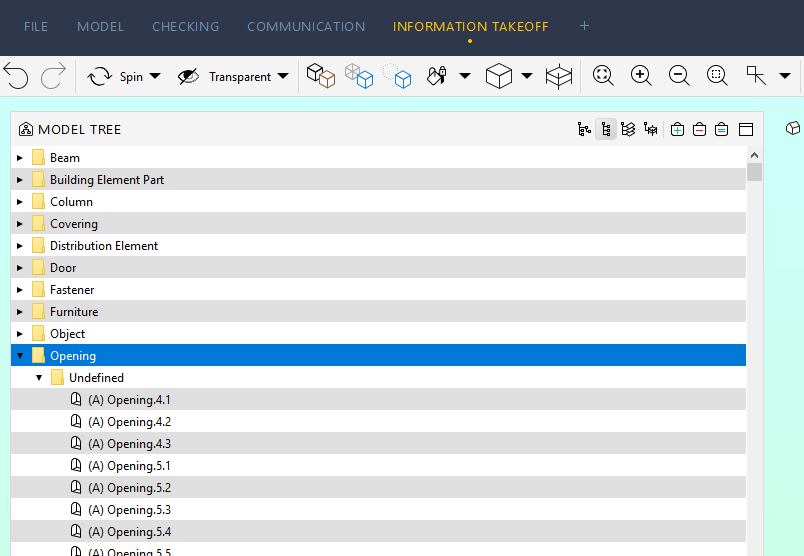
Task: Click the fourth tree view mode icon
Action: 651,129
